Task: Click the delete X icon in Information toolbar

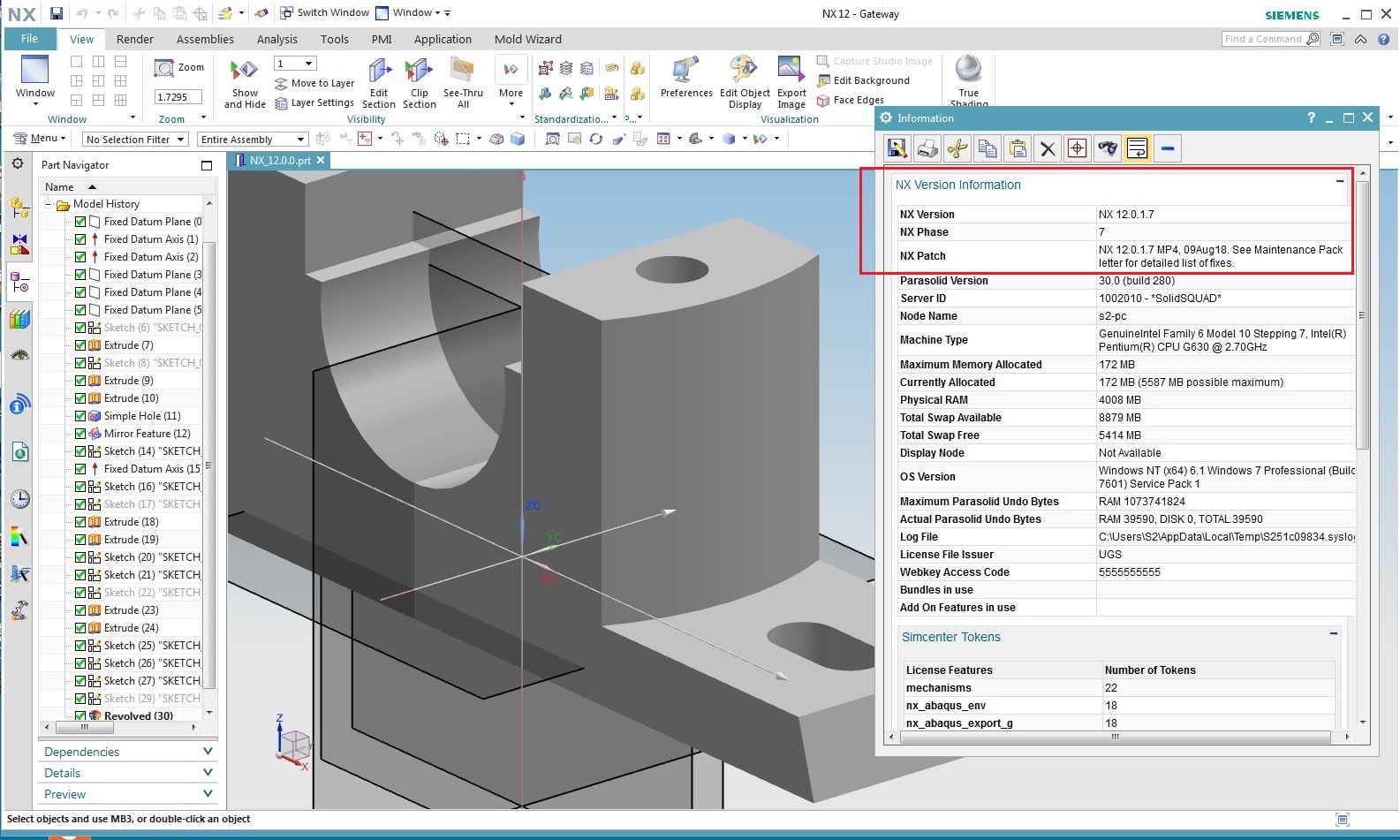Action: [x=1048, y=148]
